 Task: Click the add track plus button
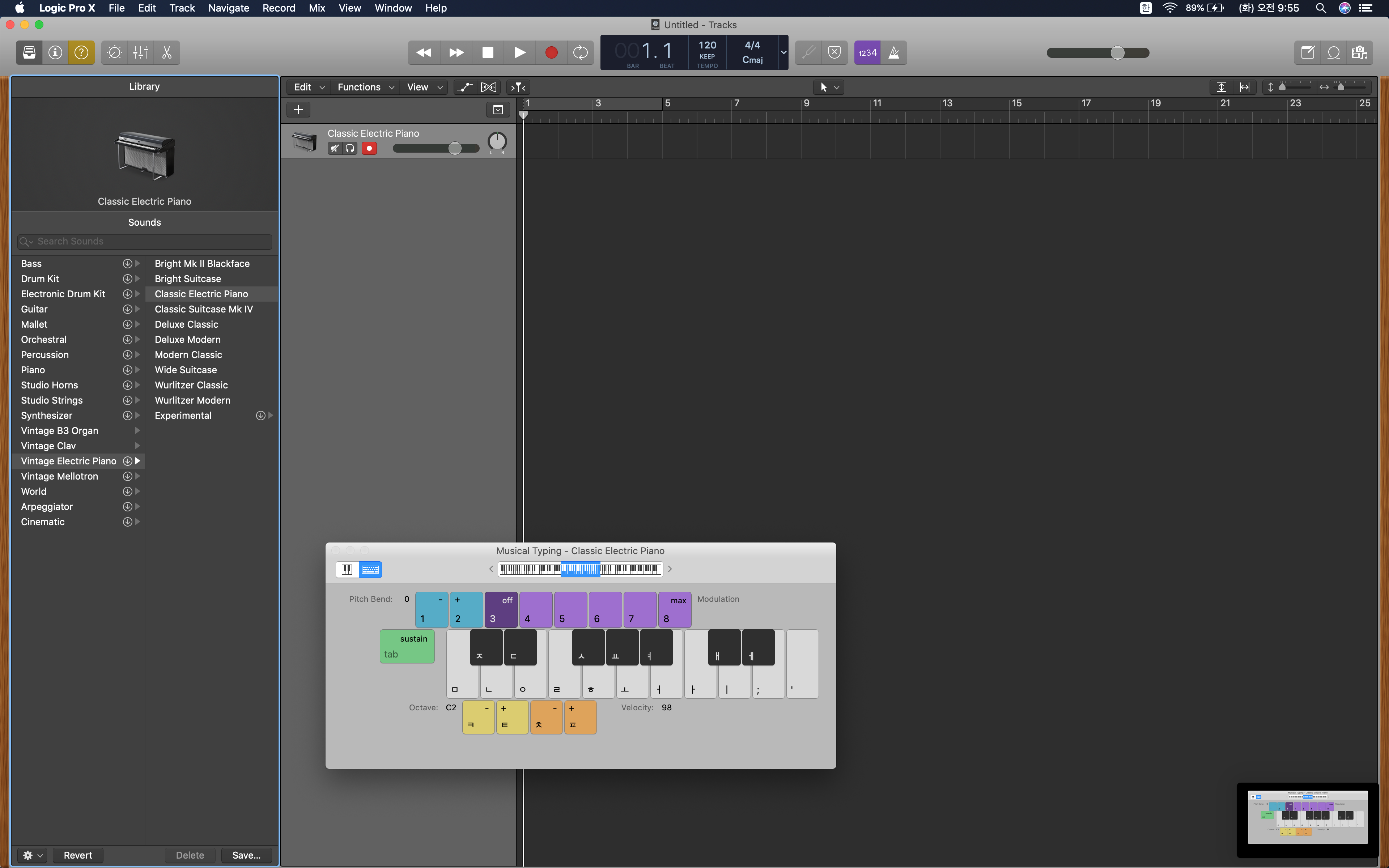point(298,110)
